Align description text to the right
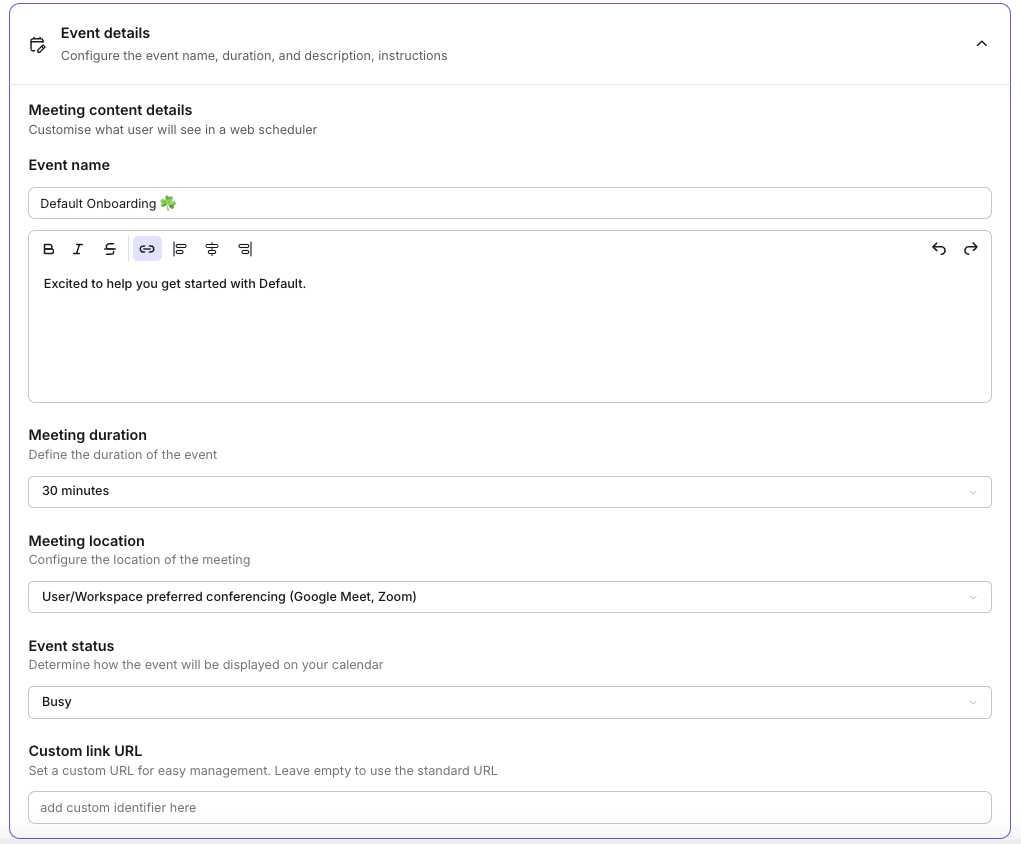 pos(245,249)
